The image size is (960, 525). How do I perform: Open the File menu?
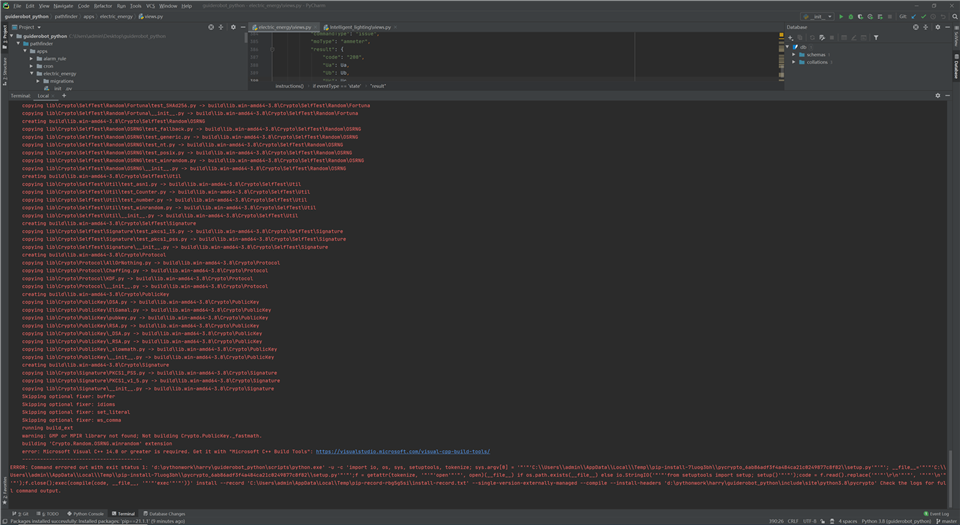[x=17, y=6]
